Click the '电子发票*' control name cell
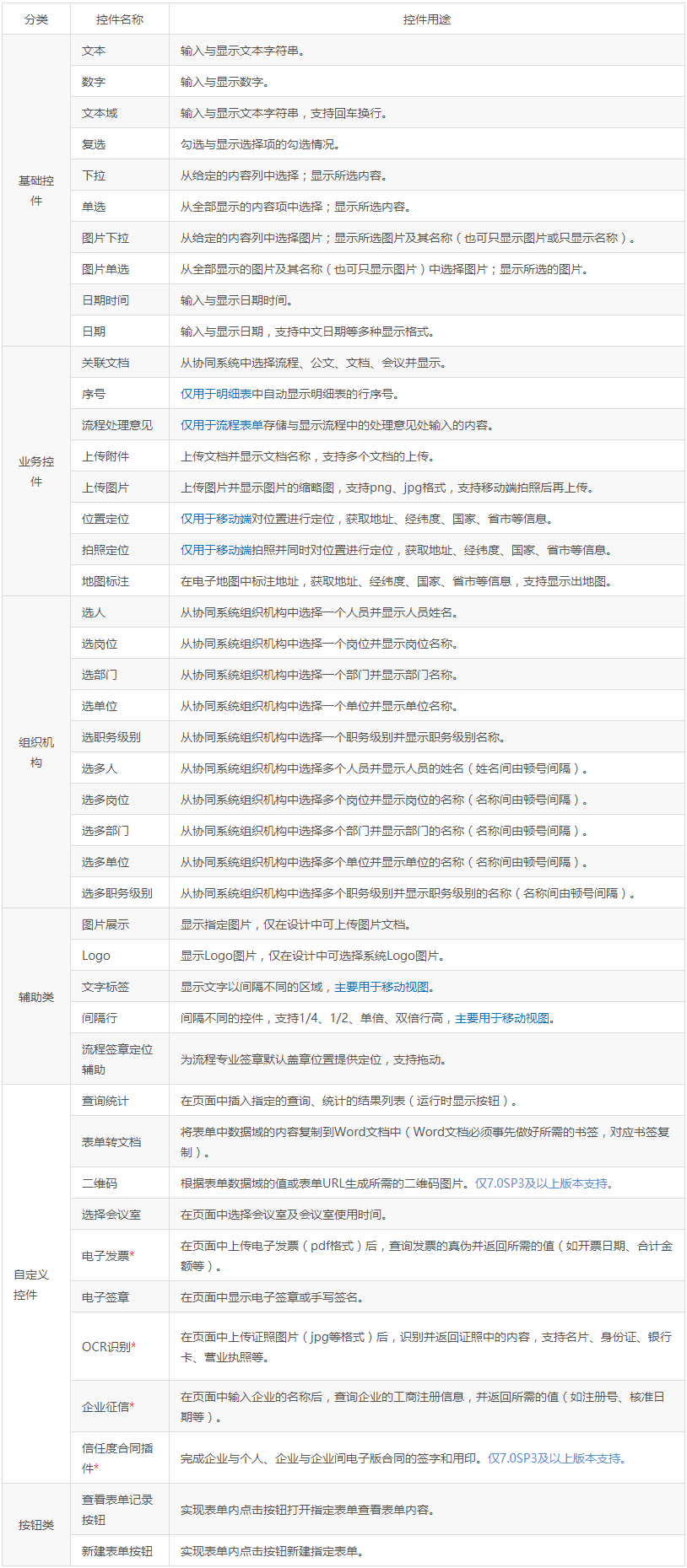 pos(120,1256)
